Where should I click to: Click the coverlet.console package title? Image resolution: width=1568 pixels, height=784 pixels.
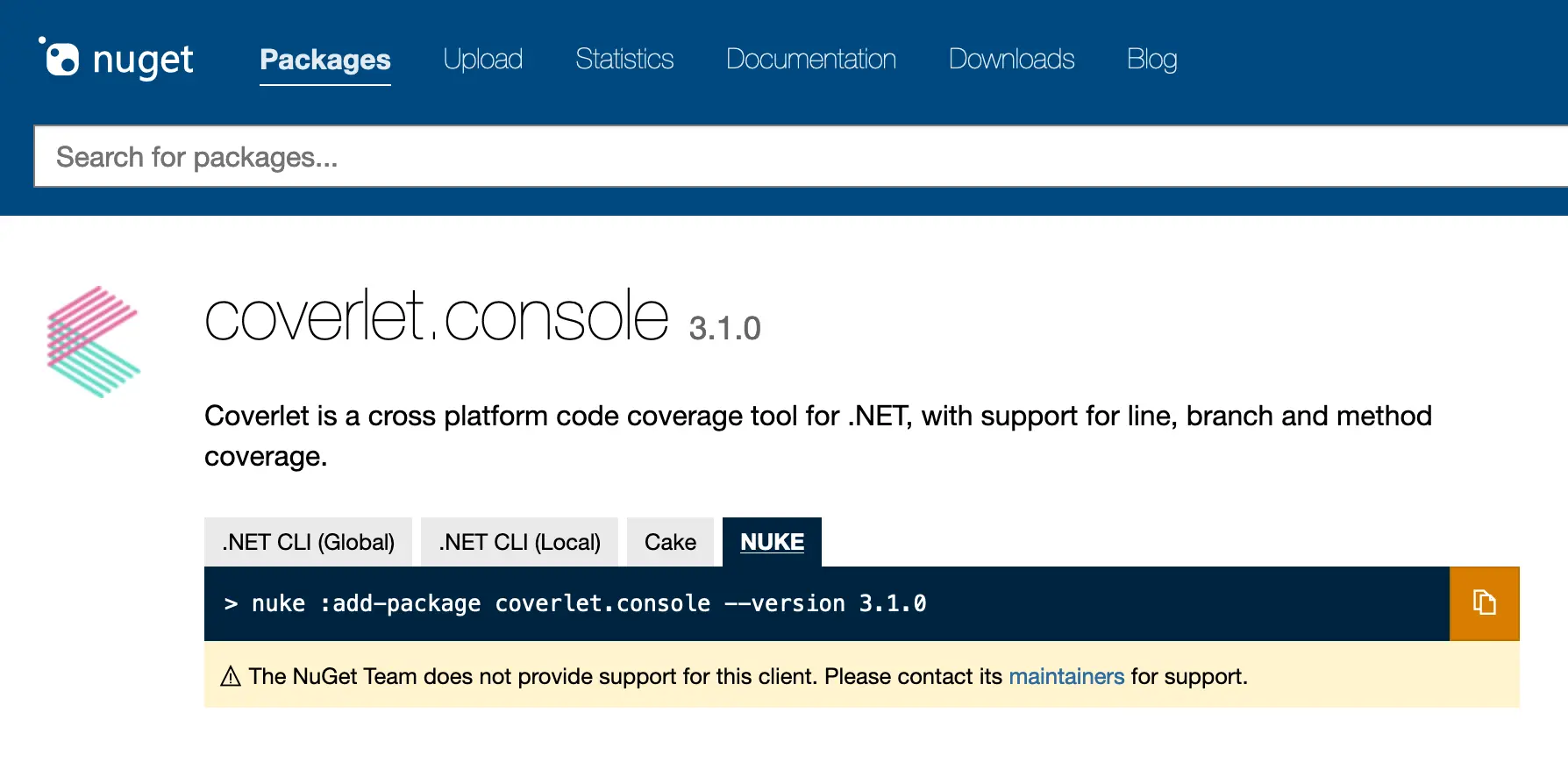(437, 316)
